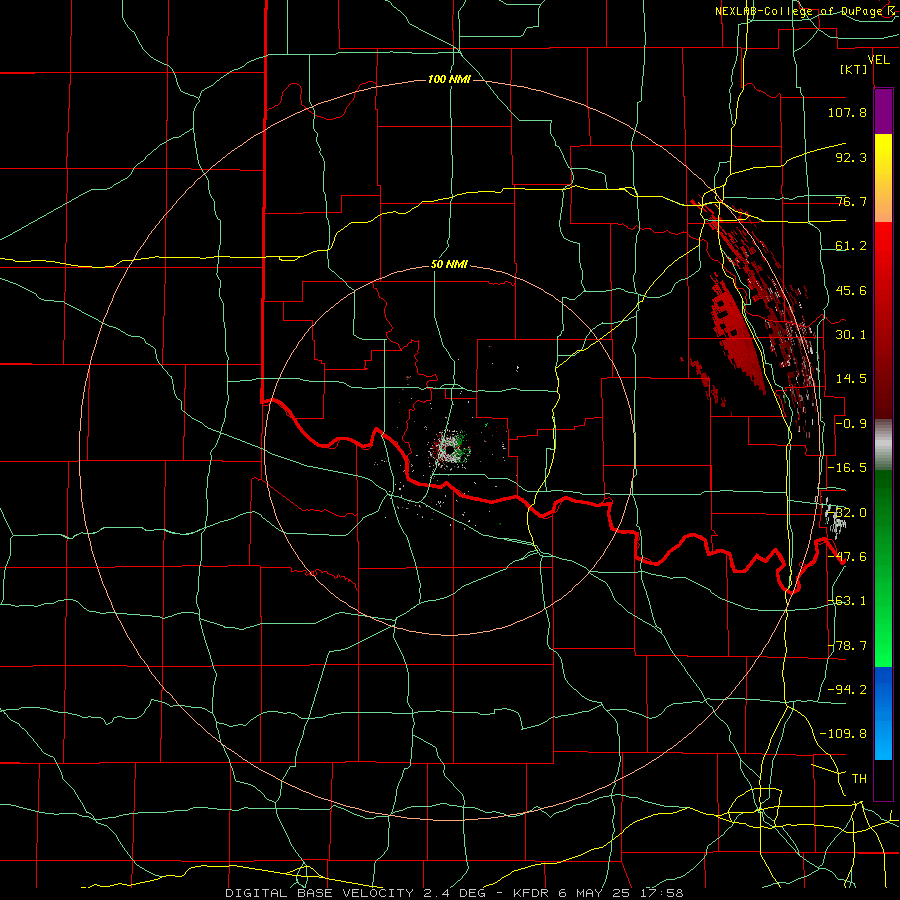This screenshot has width=900, height=900.
Task: Select the "VEL" legend title
Action: click(878, 59)
